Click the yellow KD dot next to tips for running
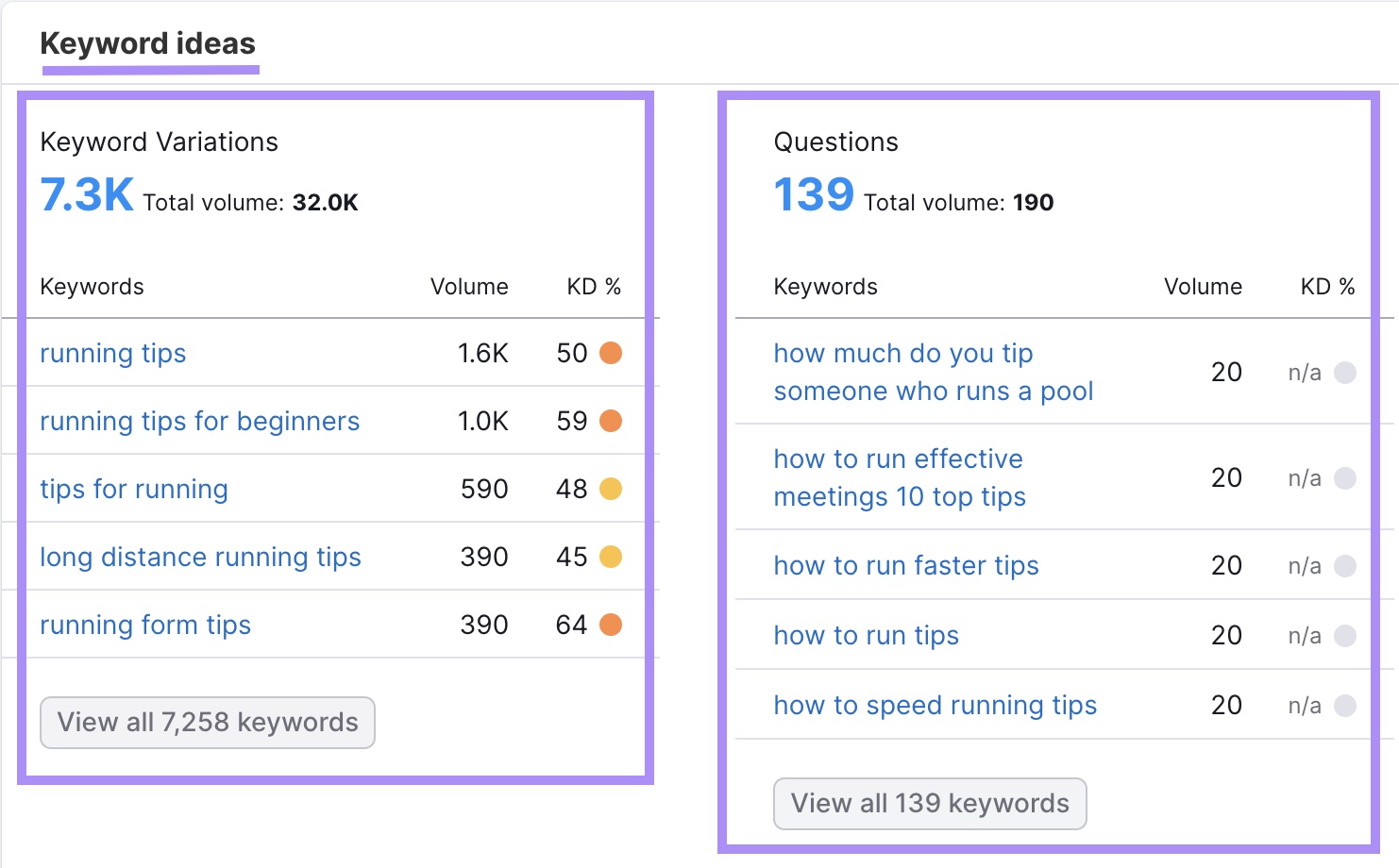Screen dimensions: 1399x868 tap(613, 489)
